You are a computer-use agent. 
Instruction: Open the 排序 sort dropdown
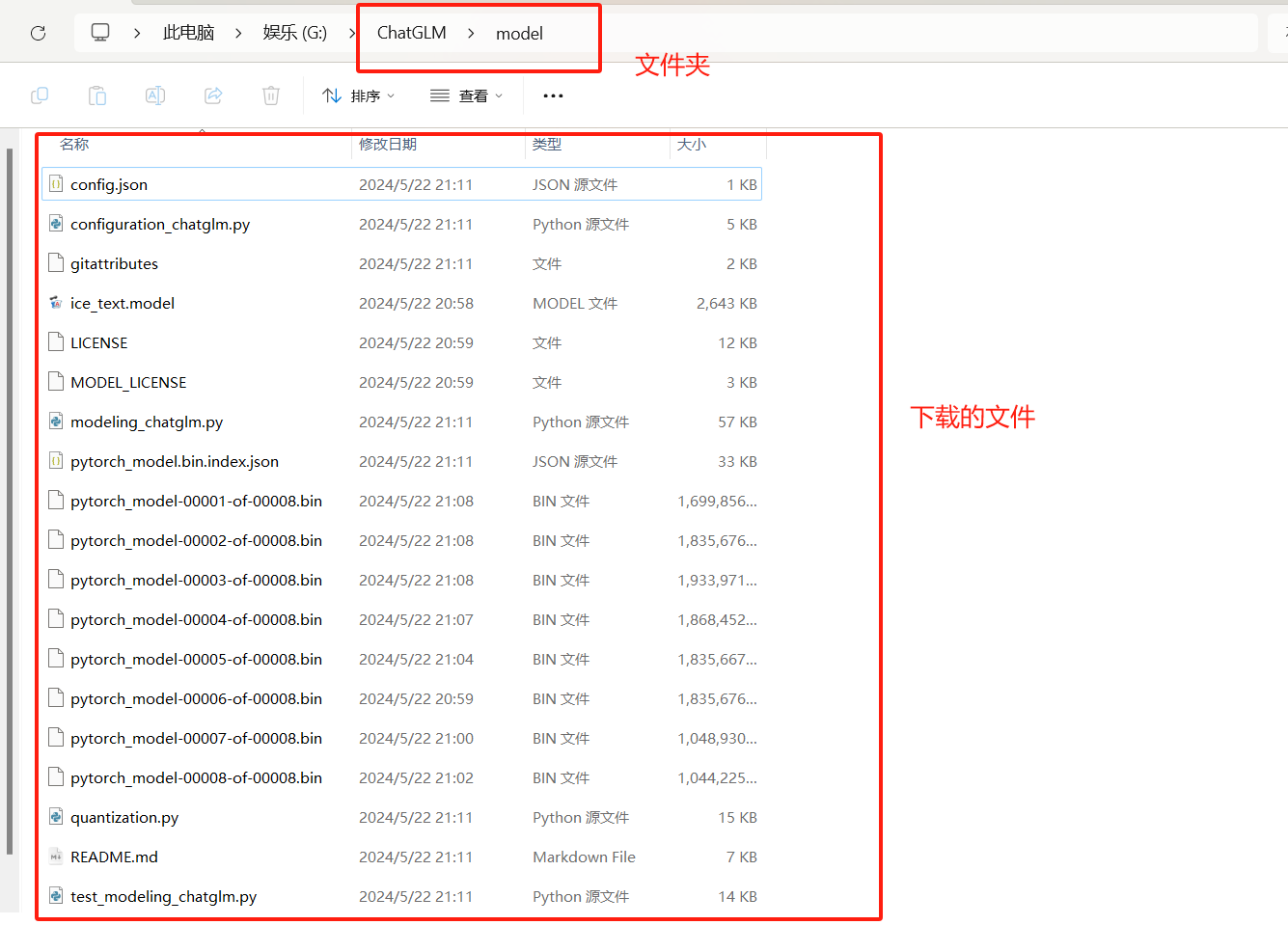[x=359, y=95]
